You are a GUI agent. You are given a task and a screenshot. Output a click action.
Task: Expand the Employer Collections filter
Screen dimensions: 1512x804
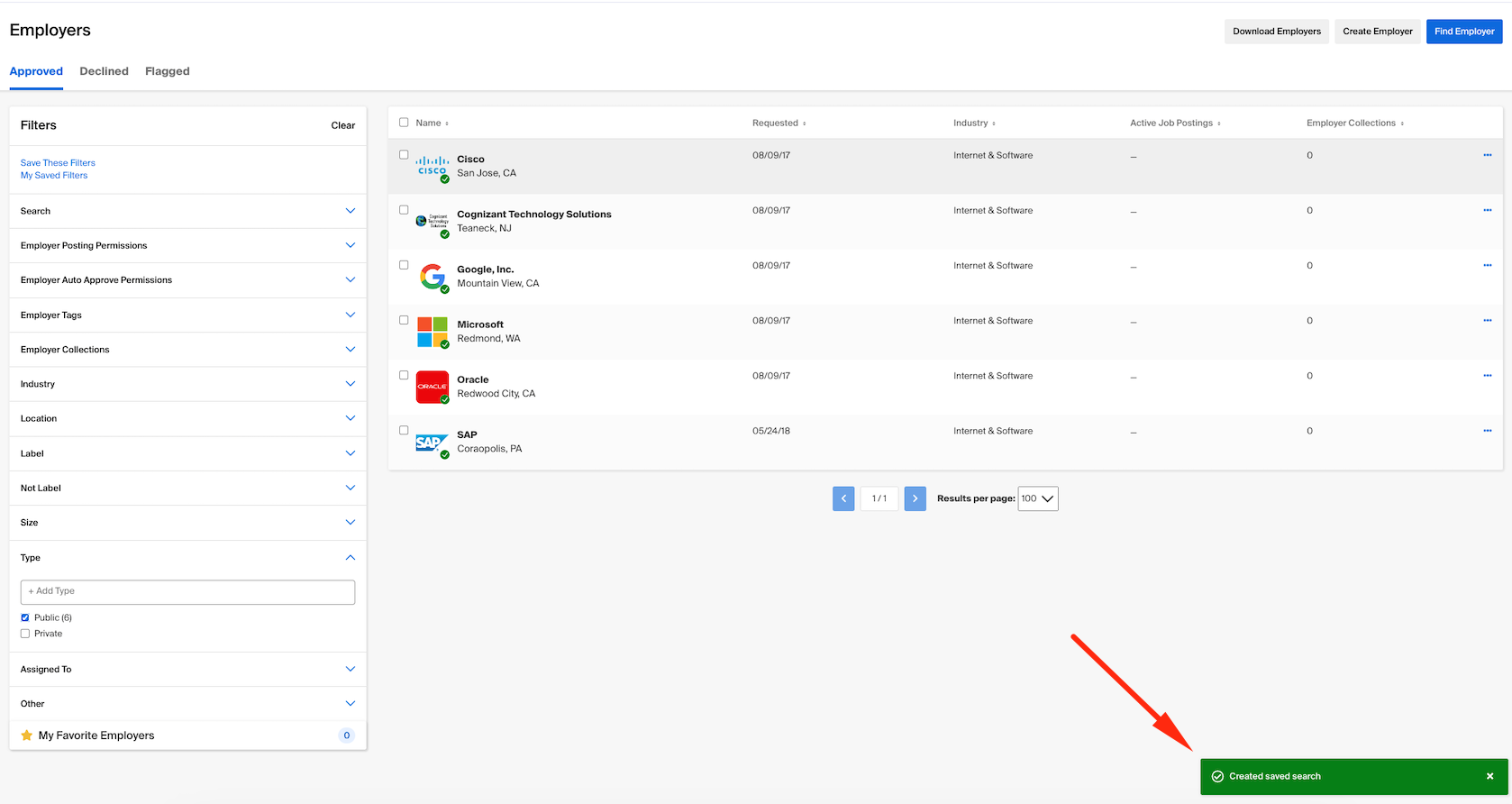[x=187, y=350]
